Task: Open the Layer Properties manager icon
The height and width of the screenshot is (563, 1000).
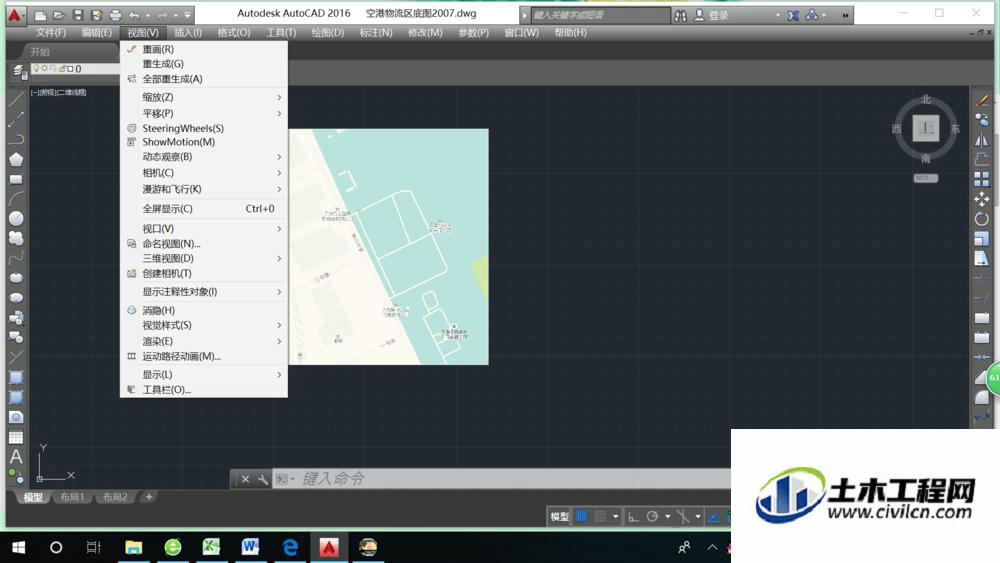Action: 20,72
